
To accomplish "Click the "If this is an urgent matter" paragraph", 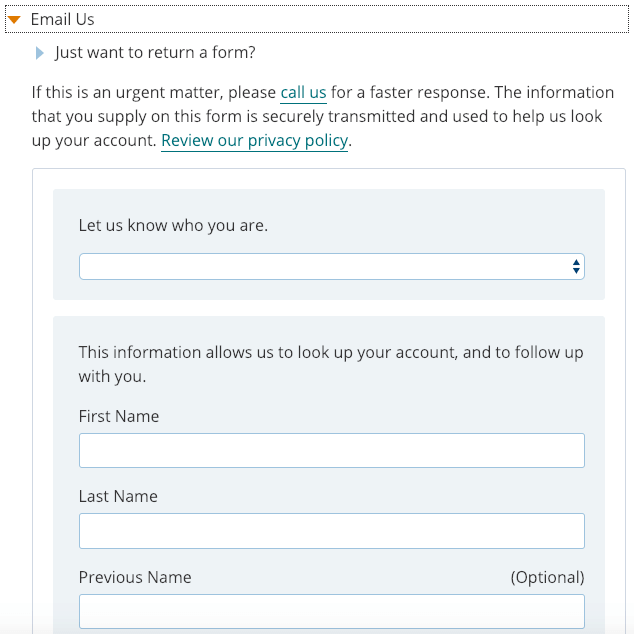I will click(x=323, y=116).
